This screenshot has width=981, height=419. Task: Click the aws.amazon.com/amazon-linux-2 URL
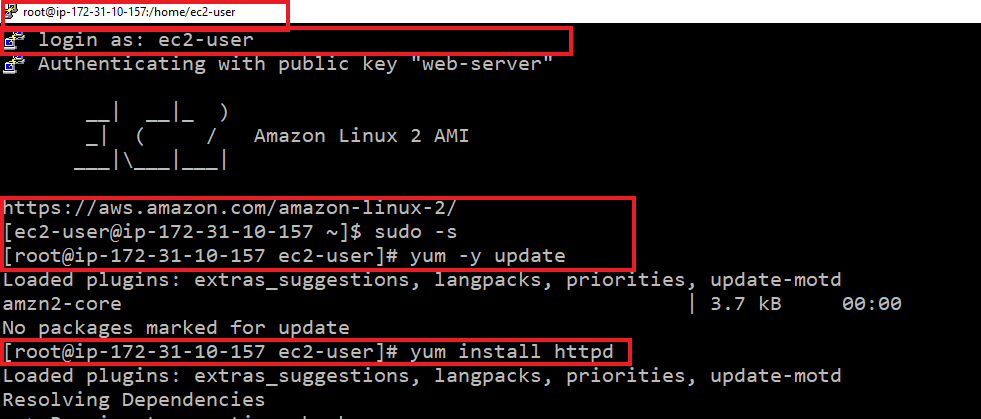[238, 208]
